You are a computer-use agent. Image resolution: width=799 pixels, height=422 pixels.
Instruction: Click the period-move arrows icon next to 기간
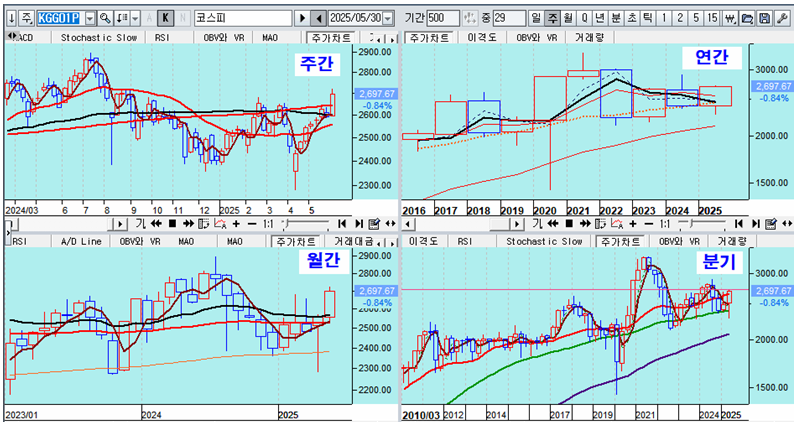point(469,18)
